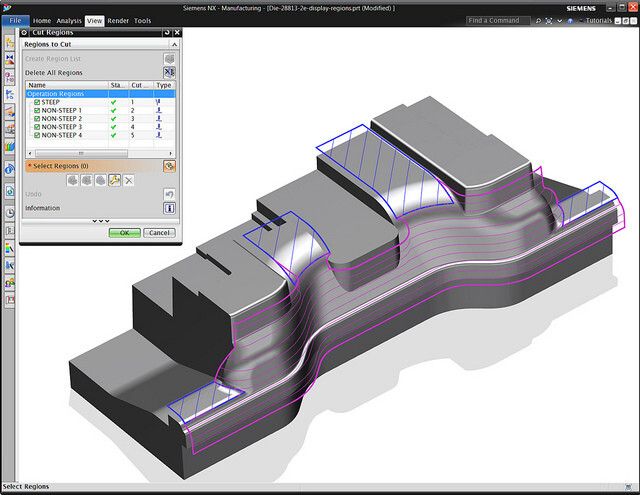Click the X delete icon under Select Regions
The height and width of the screenshot is (495, 640).
129,180
